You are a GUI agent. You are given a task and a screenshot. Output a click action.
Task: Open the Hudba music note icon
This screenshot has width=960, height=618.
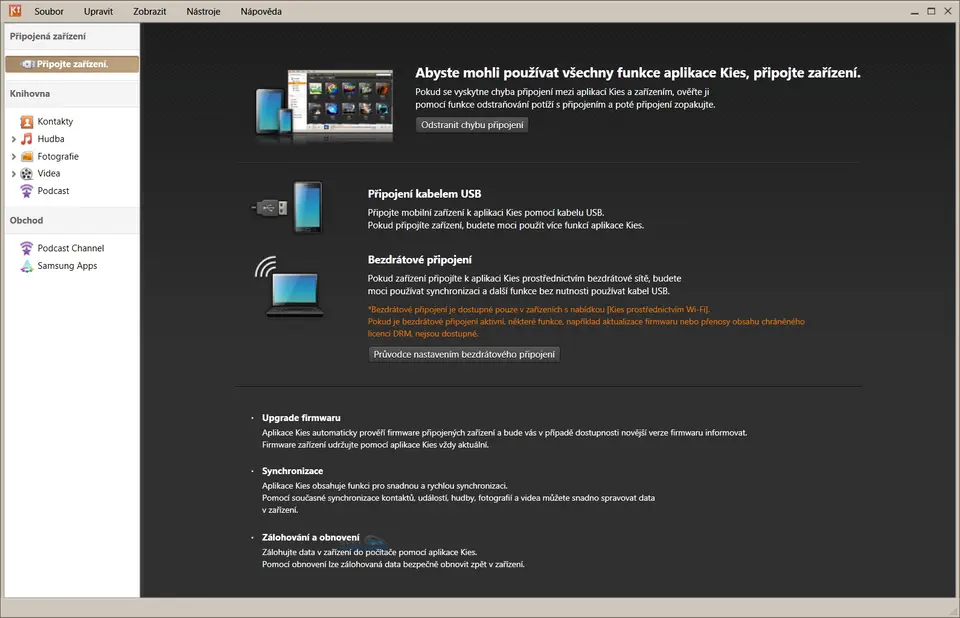pos(27,139)
